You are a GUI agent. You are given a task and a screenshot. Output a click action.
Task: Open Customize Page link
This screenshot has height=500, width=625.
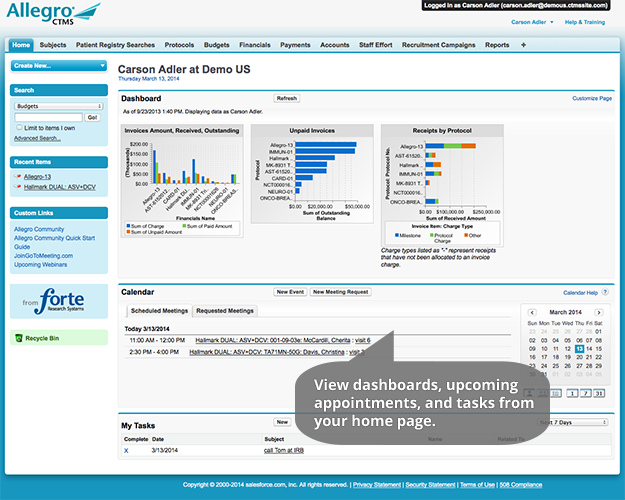coord(592,98)
